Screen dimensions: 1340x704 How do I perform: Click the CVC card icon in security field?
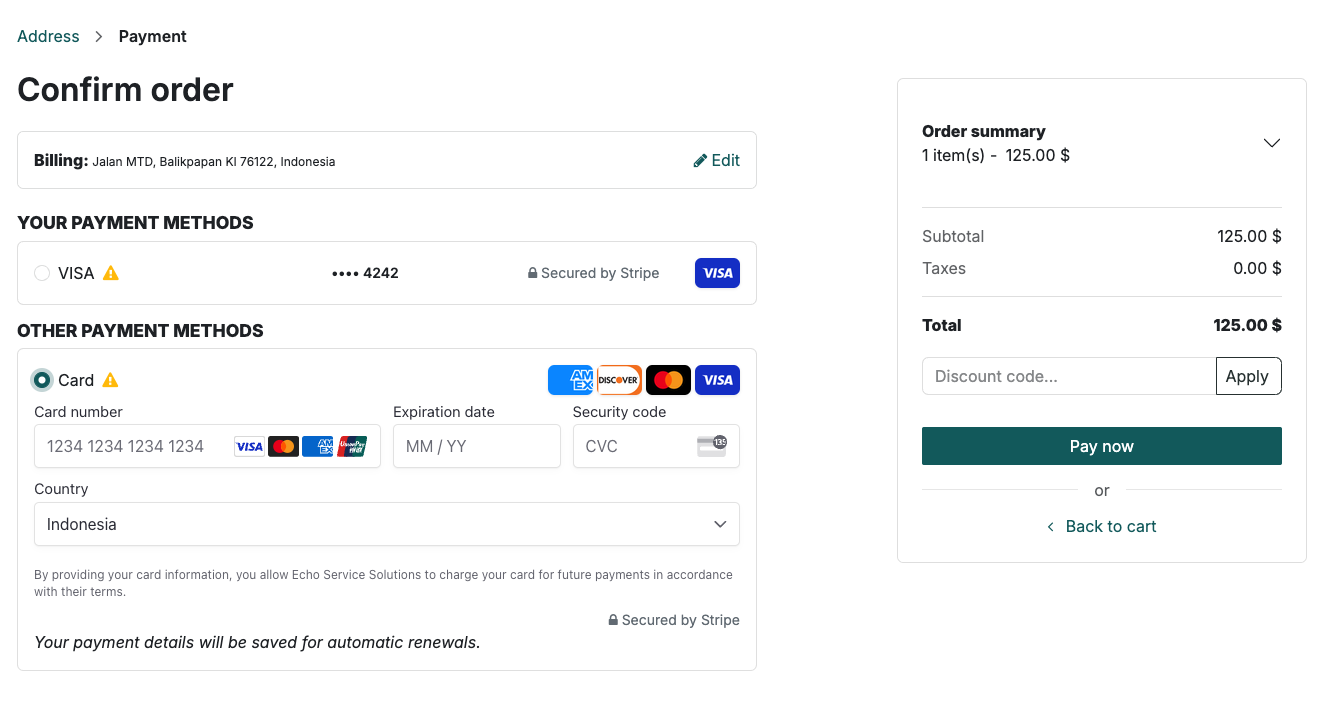coord(712,446)
